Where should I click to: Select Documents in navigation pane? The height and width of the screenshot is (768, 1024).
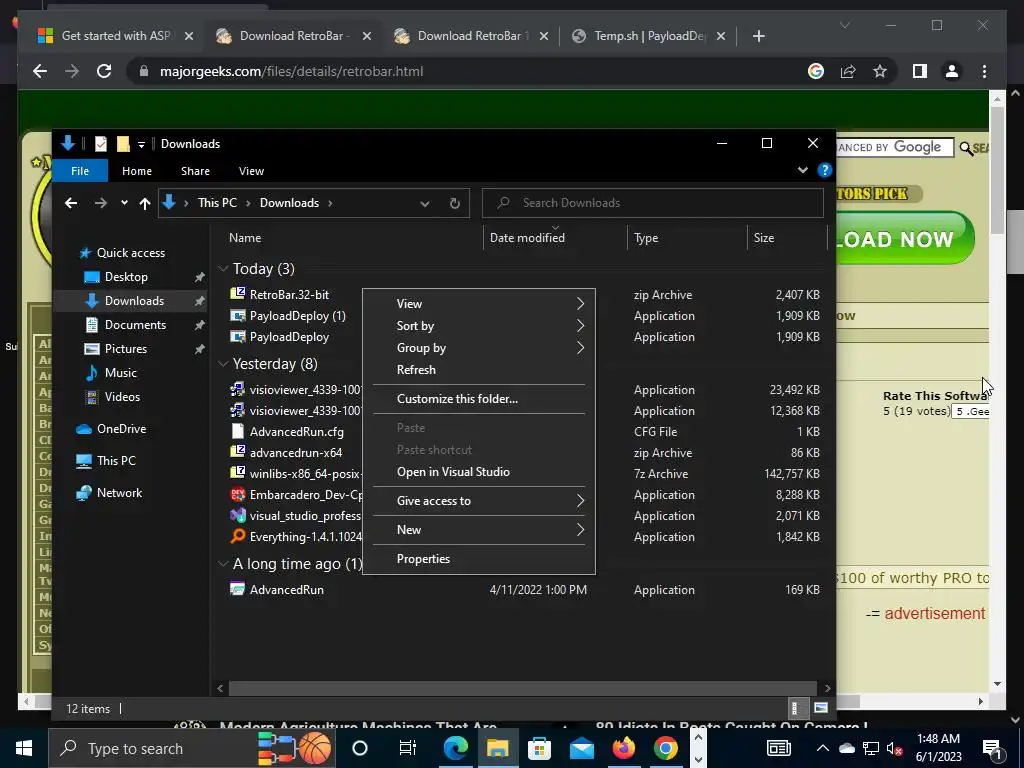[x=135, y=325]
